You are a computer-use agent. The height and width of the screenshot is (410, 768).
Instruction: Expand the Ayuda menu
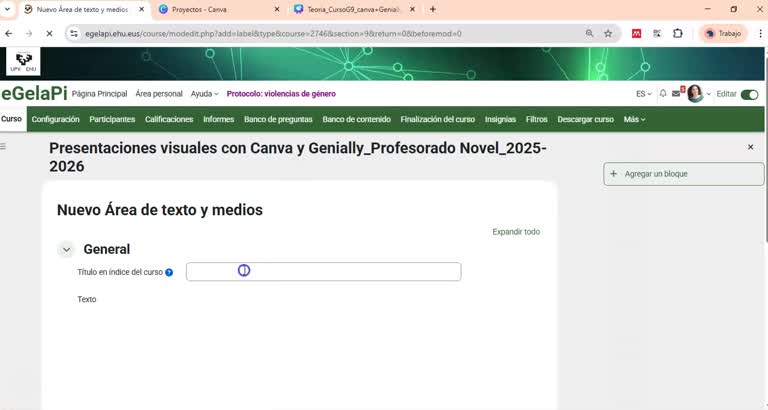pyautogui.click(x=204, y=94)
